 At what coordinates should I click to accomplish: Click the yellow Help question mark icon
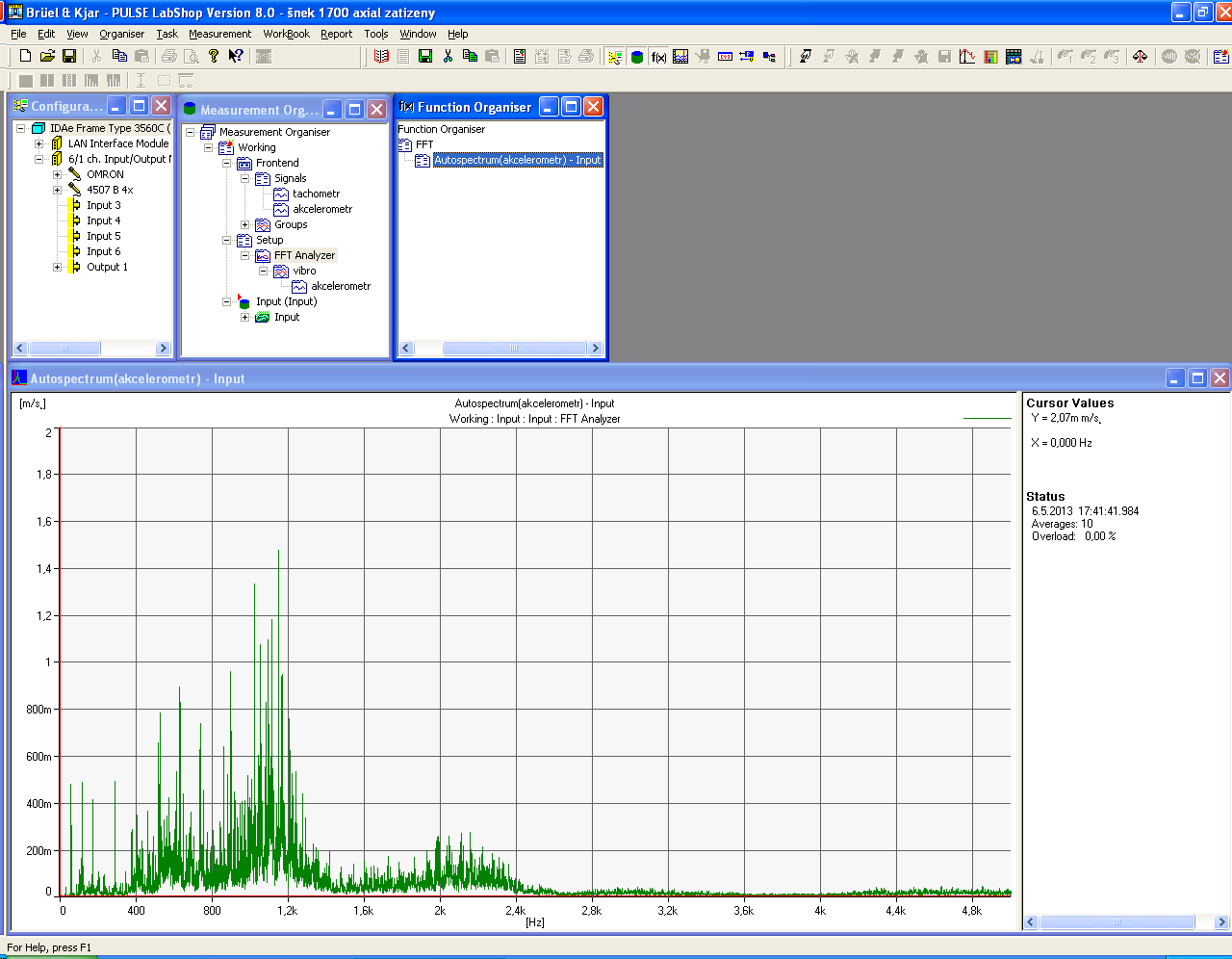click(214, 57)
